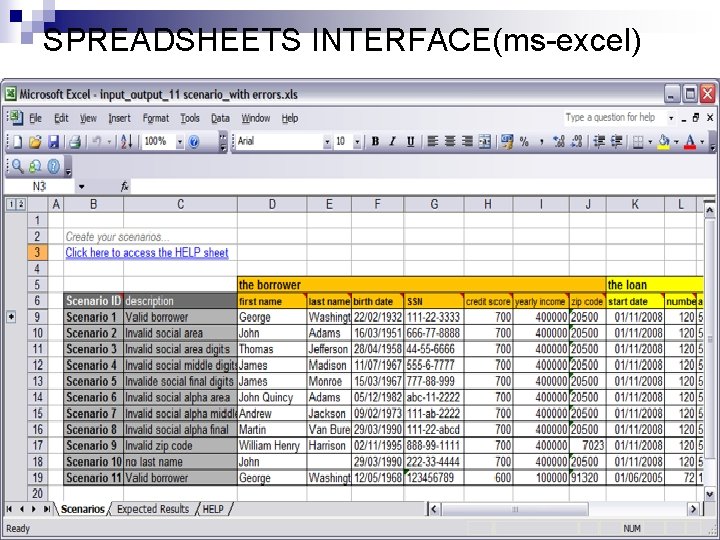Open the zoom 100% dropdown
The image size is (720, 540).
coord(180,142)
